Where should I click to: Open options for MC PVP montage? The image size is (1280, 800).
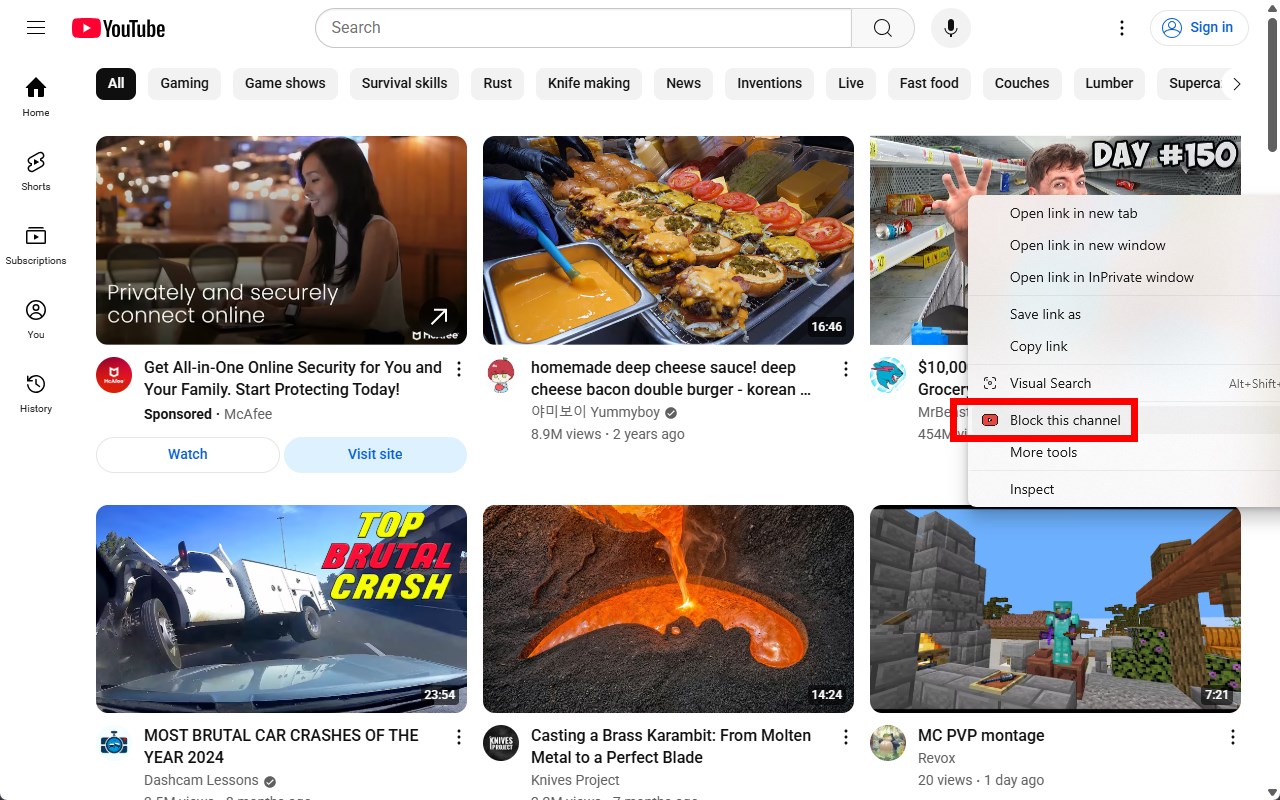1233,737
